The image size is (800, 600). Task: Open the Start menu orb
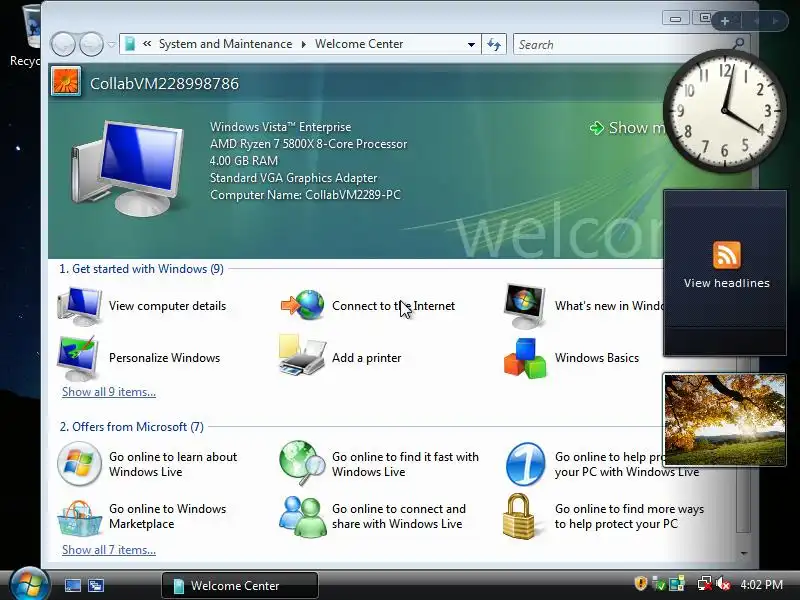[29, 584]
